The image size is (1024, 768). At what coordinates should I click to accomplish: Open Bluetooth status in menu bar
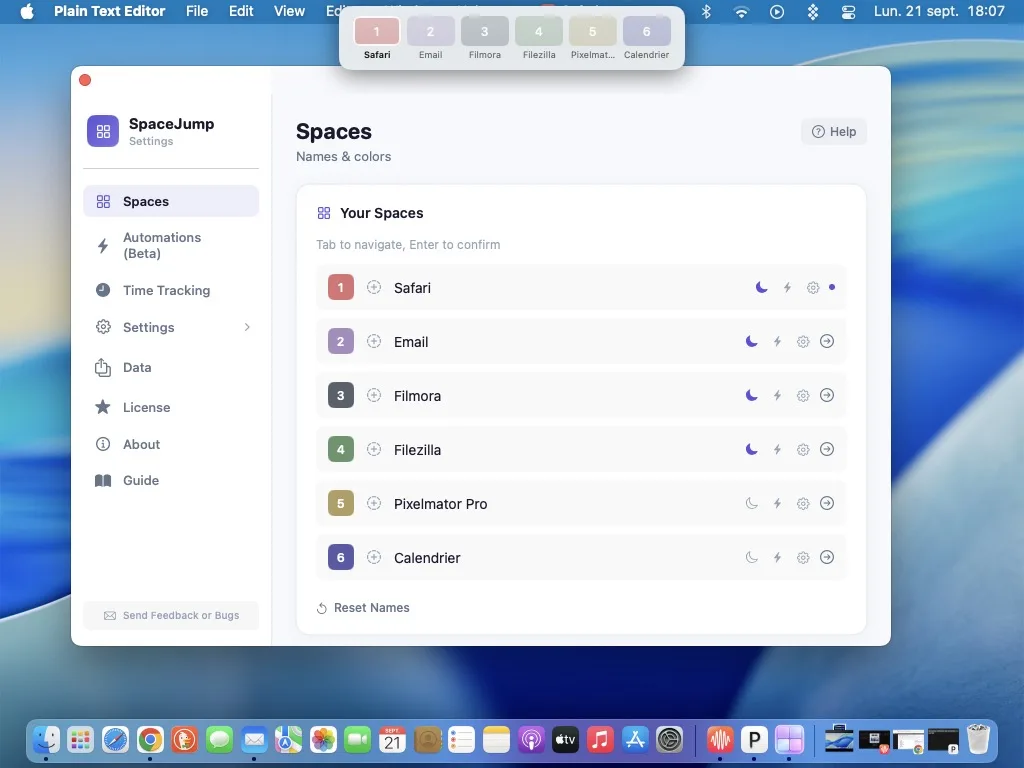pyautogui.click(x=706, y=12)
